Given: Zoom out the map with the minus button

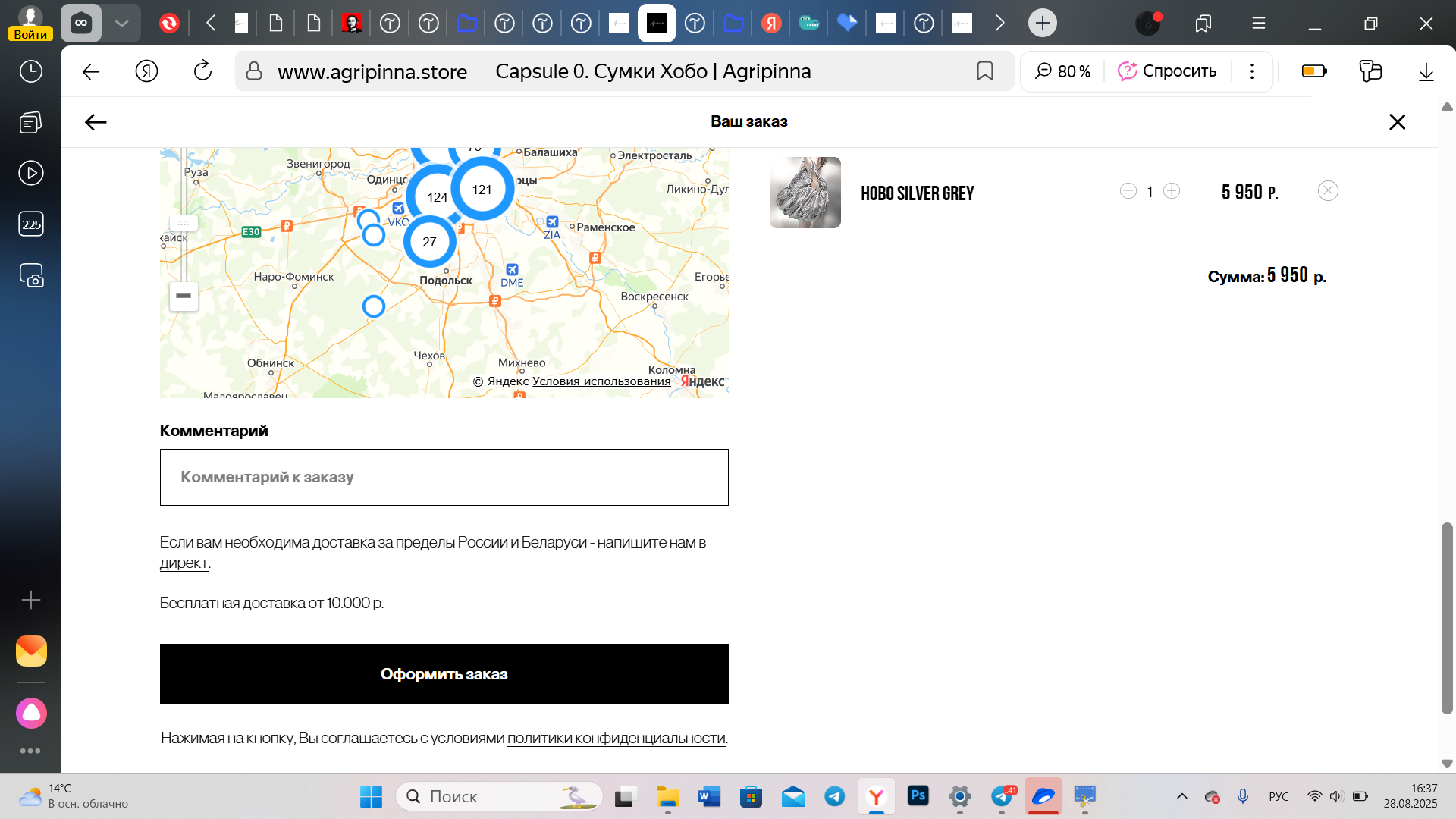Looking at the screenshot, I should click(184, 296).
